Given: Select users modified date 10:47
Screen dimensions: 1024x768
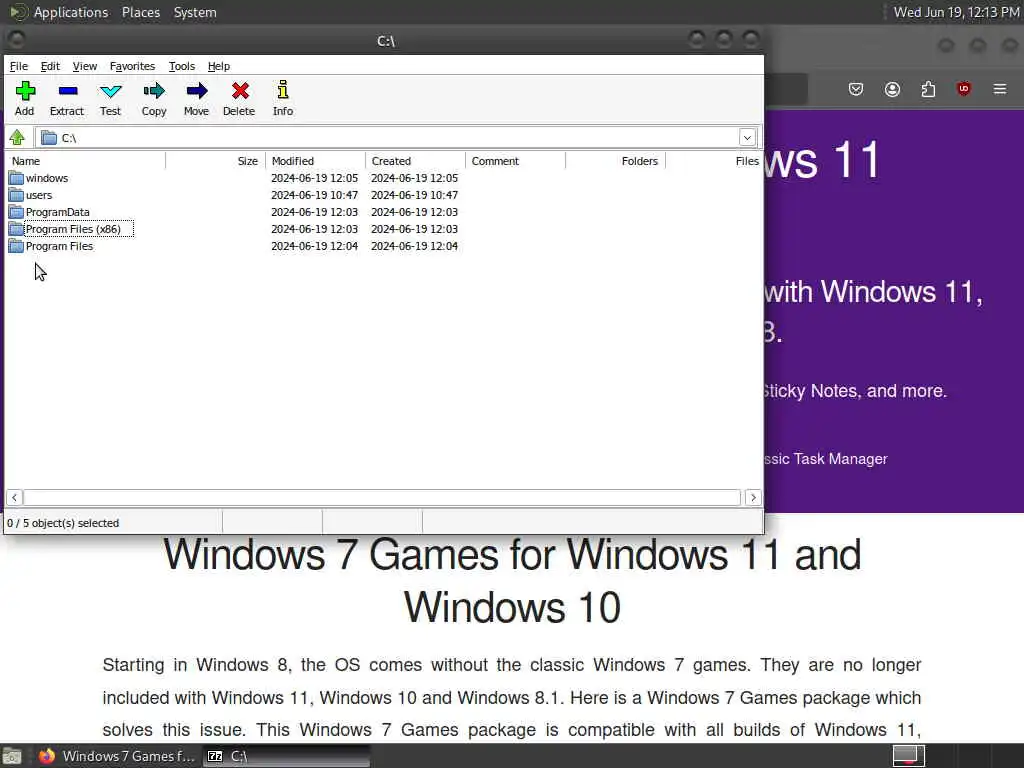Looking at the screenshot, I should (315, 195).
